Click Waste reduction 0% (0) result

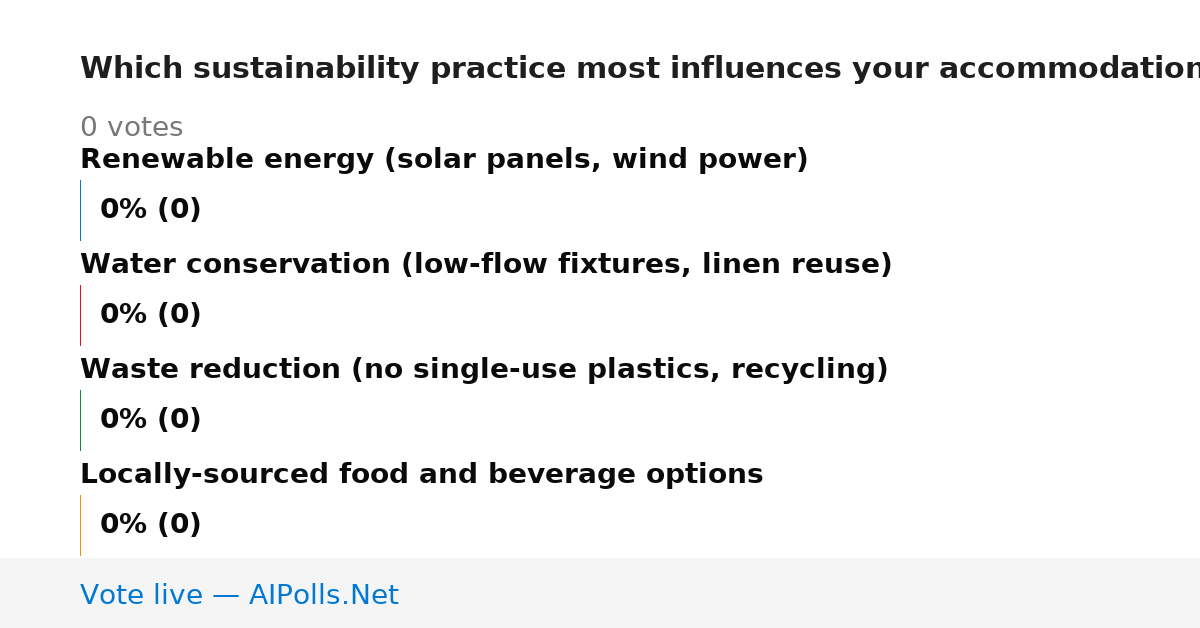(150, 420)
